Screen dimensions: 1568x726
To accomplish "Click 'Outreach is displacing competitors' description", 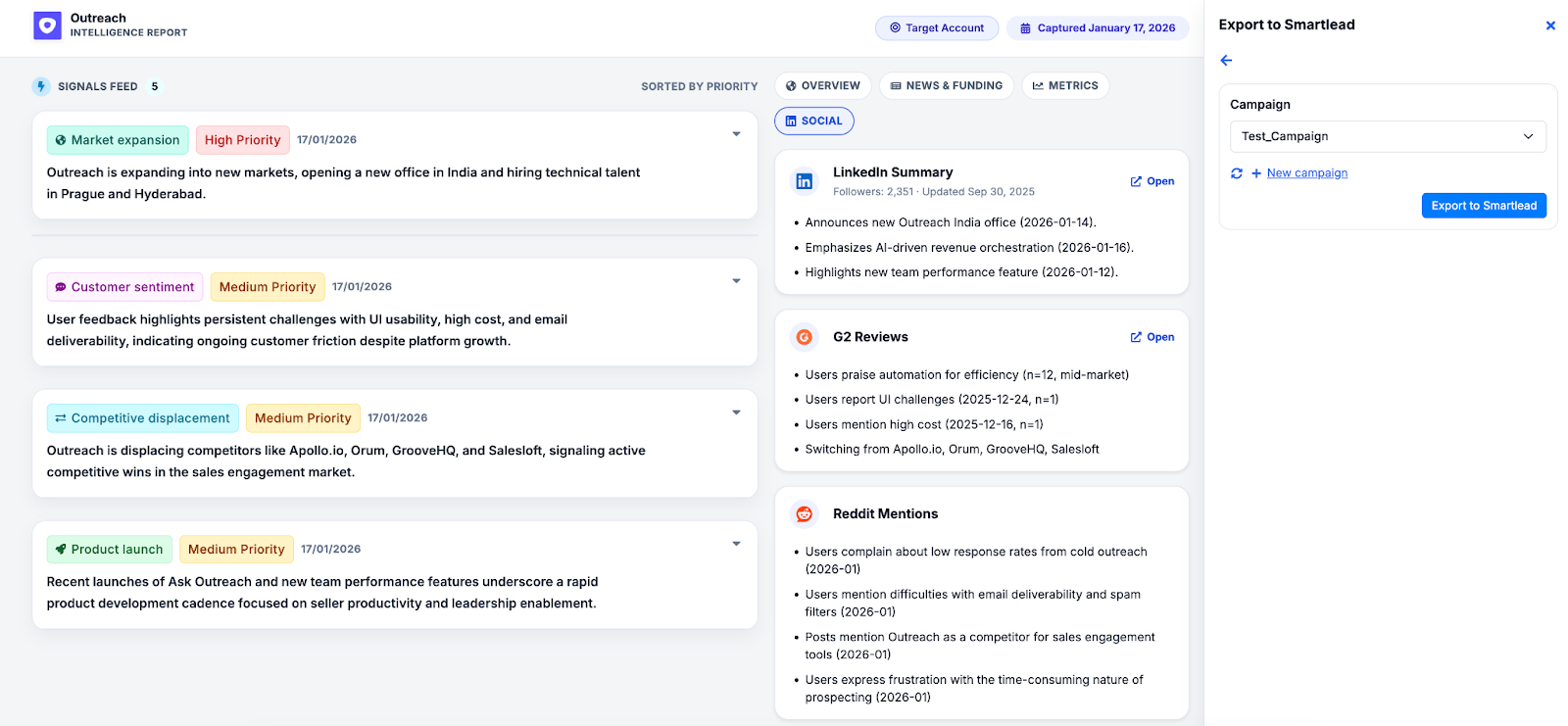I will click(346, 461).
